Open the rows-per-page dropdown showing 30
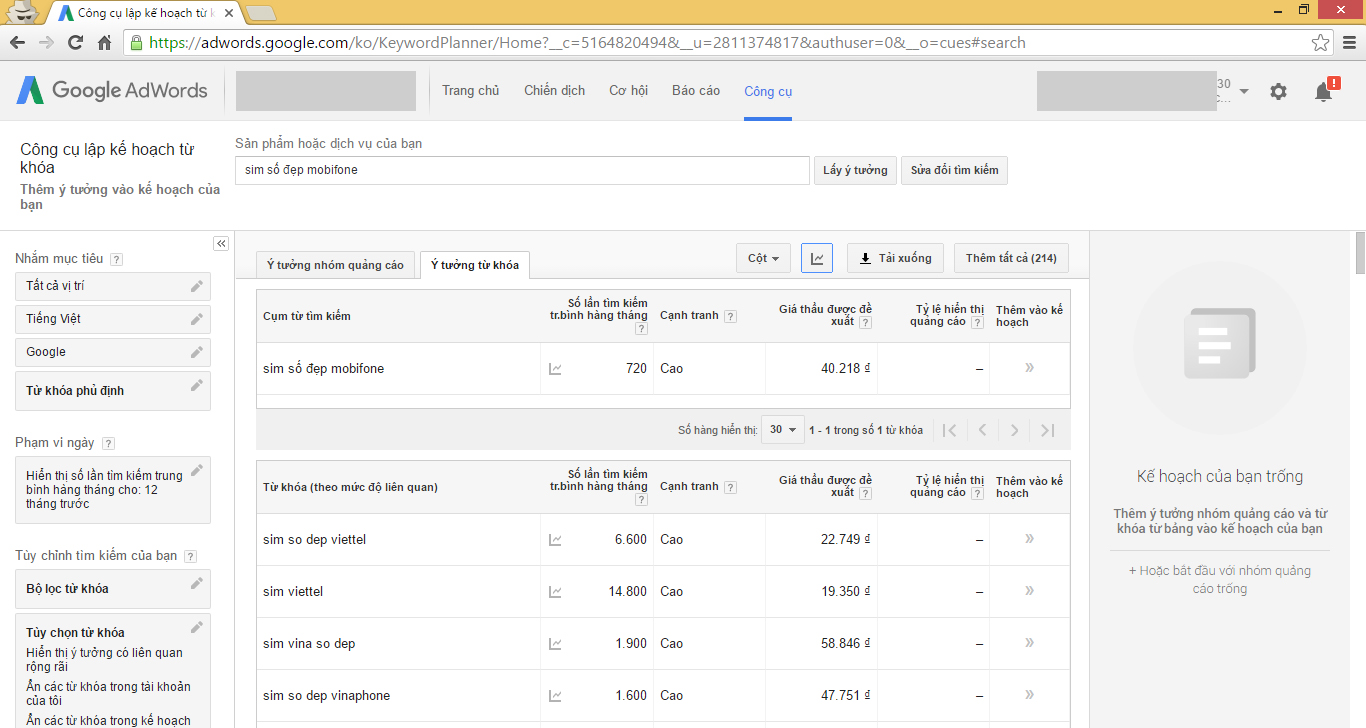The image size is (1366, 728). [782, 429]
